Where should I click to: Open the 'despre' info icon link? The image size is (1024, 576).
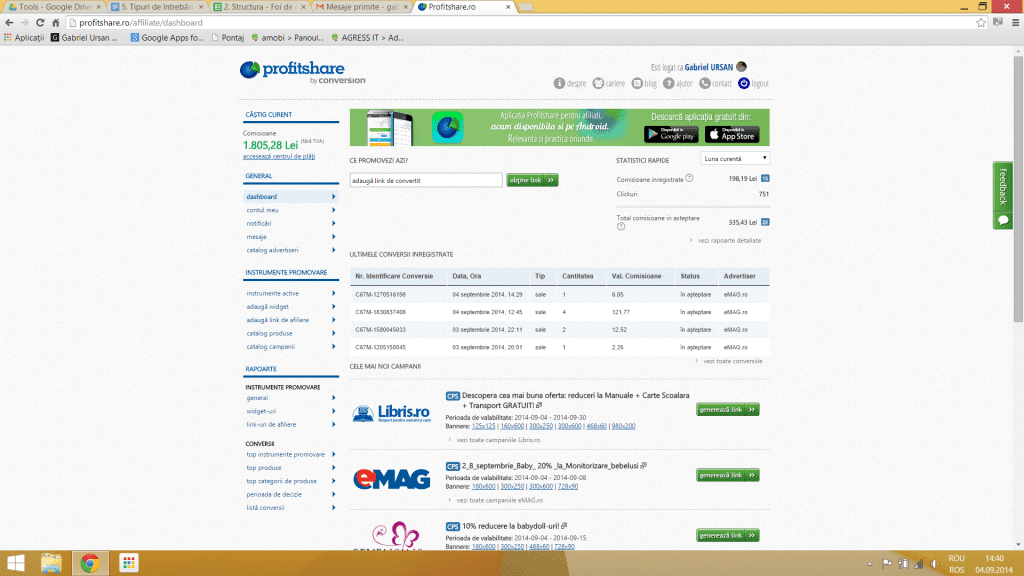[559, 84]
